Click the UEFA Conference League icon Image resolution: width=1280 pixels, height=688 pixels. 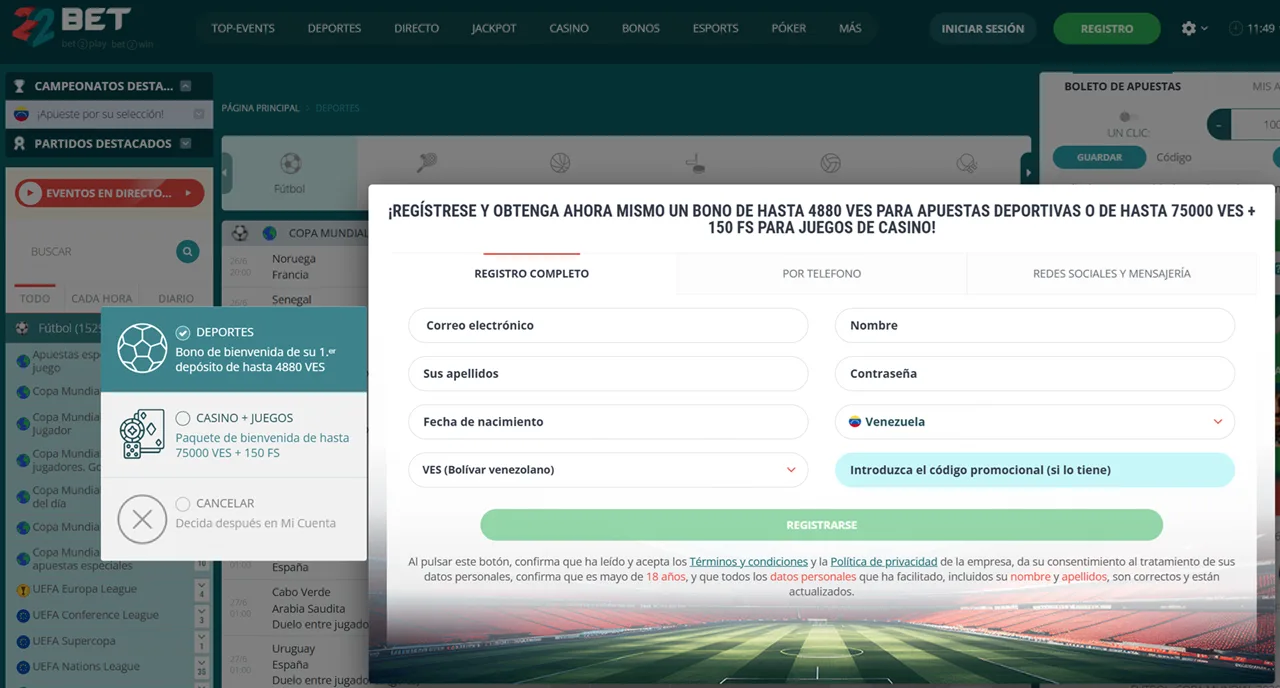(x=23, y=616)
